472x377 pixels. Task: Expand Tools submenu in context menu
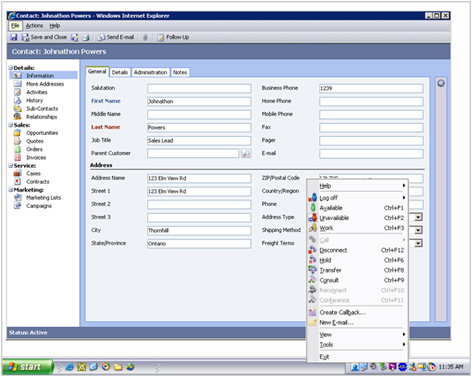tap(357, 344)
